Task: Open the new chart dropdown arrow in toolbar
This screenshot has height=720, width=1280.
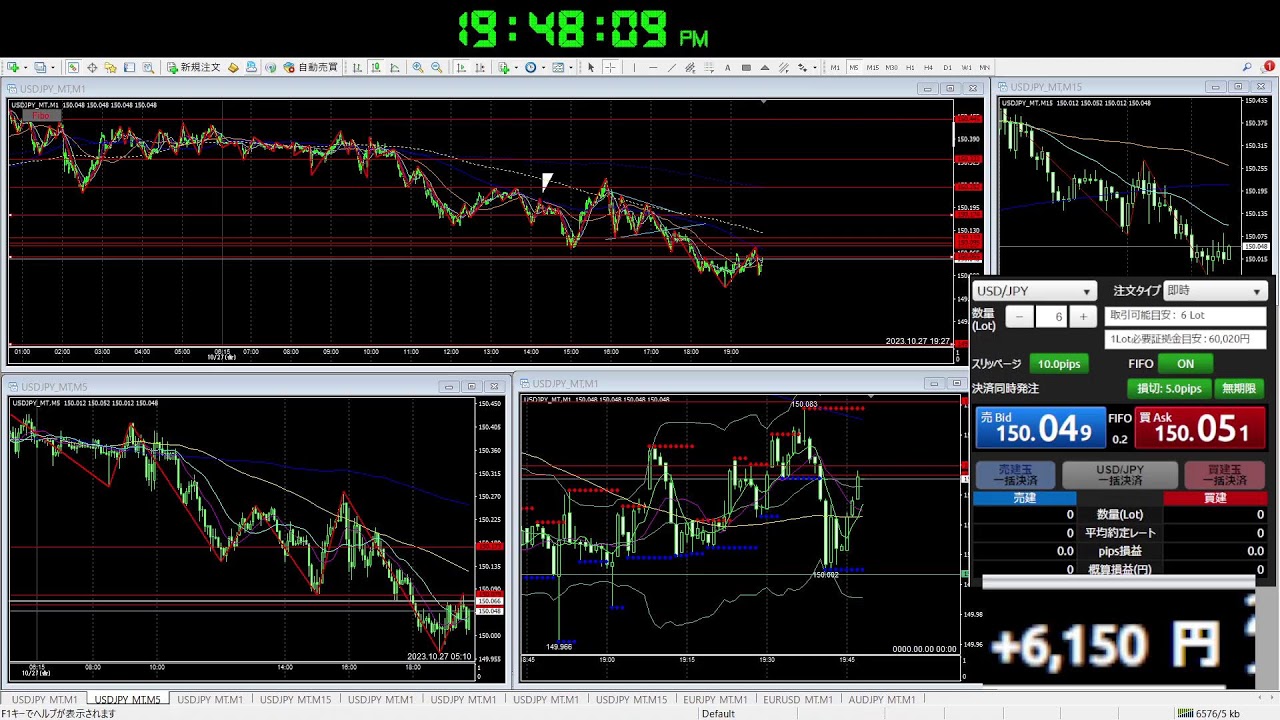Action: pos(25,68)
